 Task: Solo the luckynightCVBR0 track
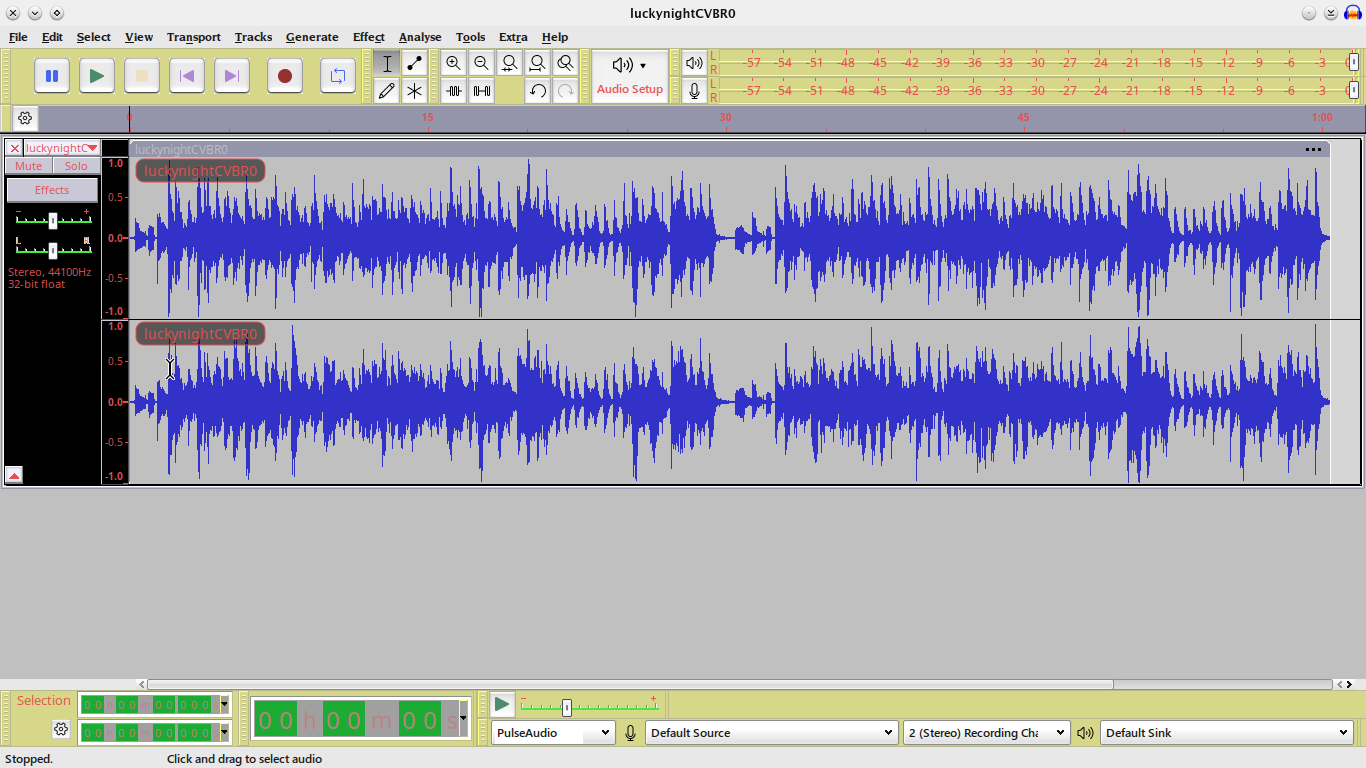coord(76,166)
